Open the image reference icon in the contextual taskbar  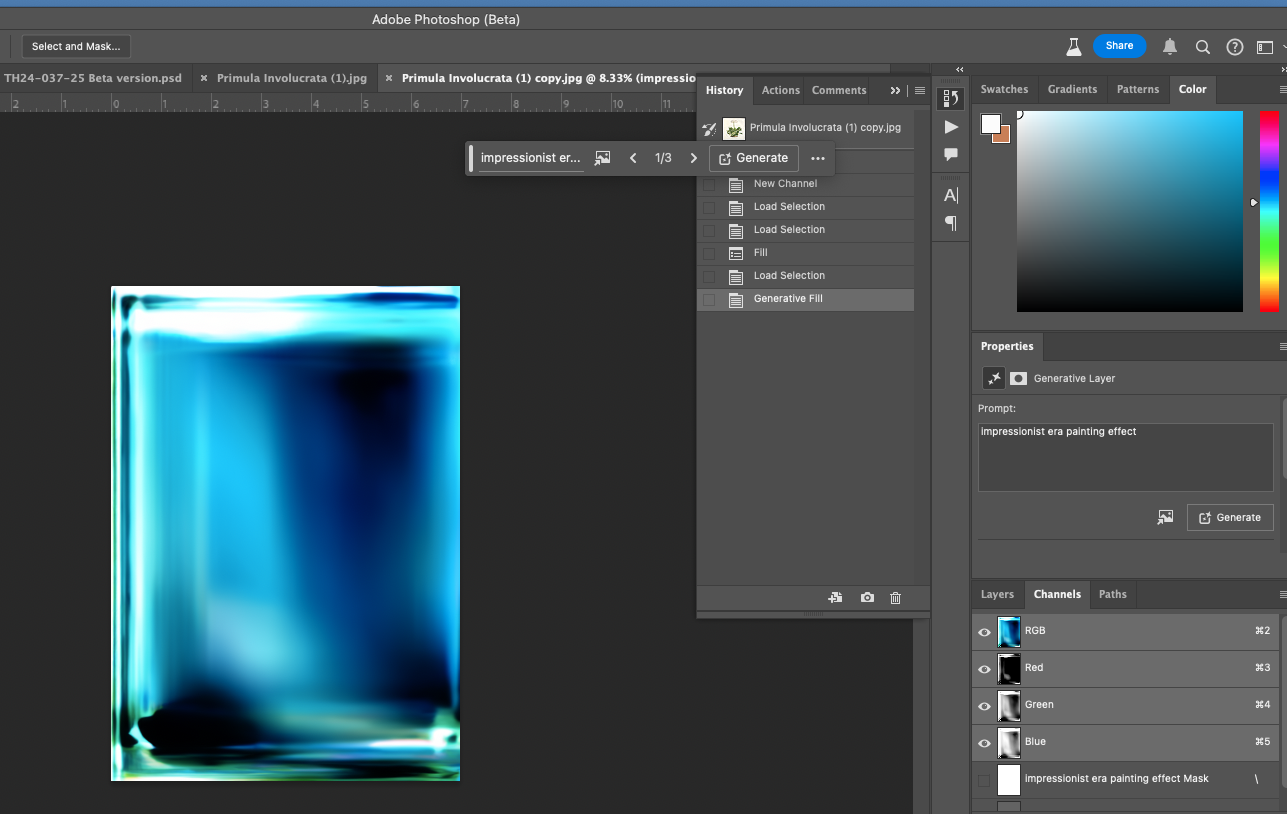602,157
